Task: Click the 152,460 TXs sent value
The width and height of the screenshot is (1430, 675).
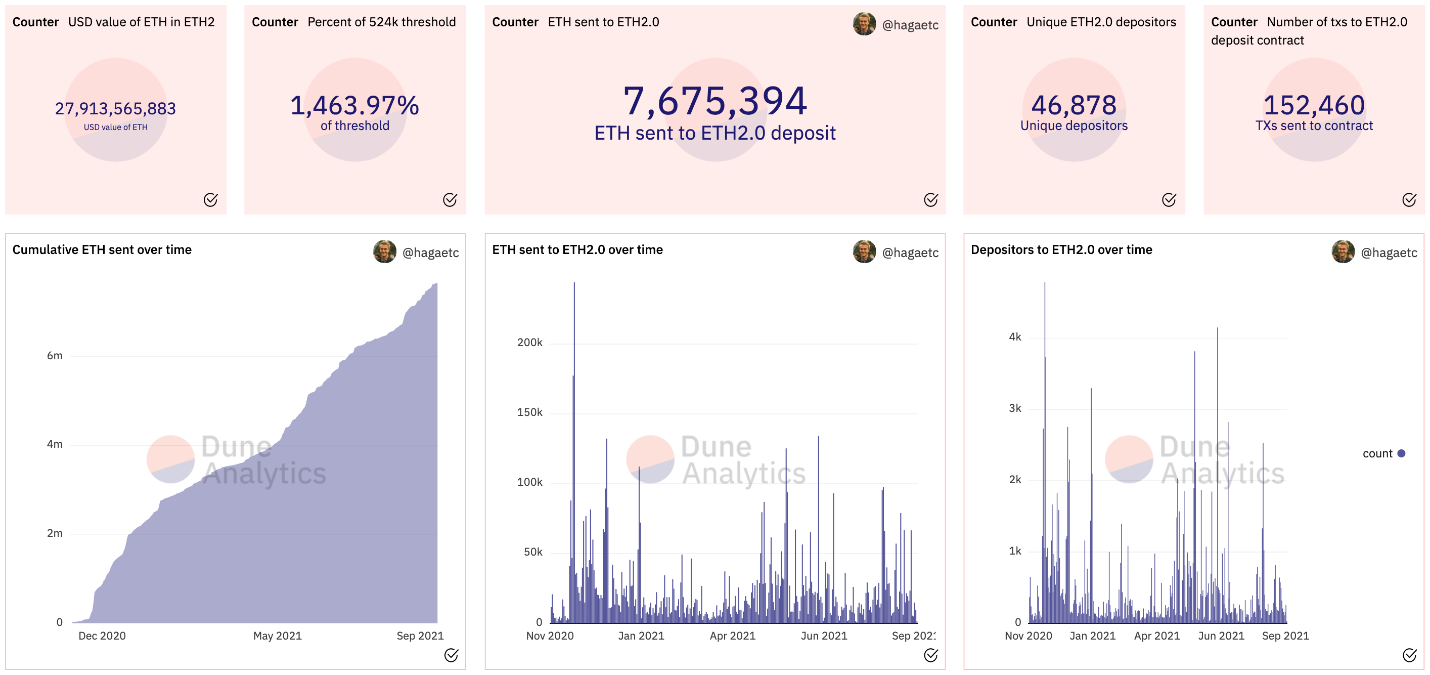Action: click(1314, 105)
